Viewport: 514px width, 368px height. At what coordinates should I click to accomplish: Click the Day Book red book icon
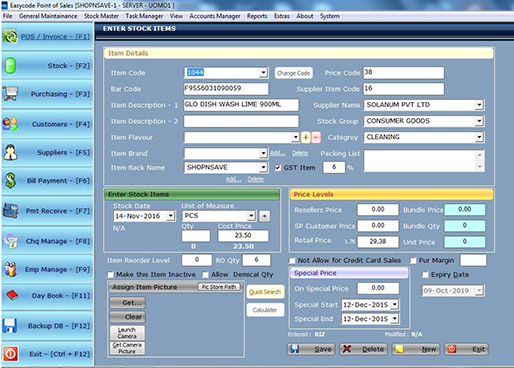(x=12, y=295)
